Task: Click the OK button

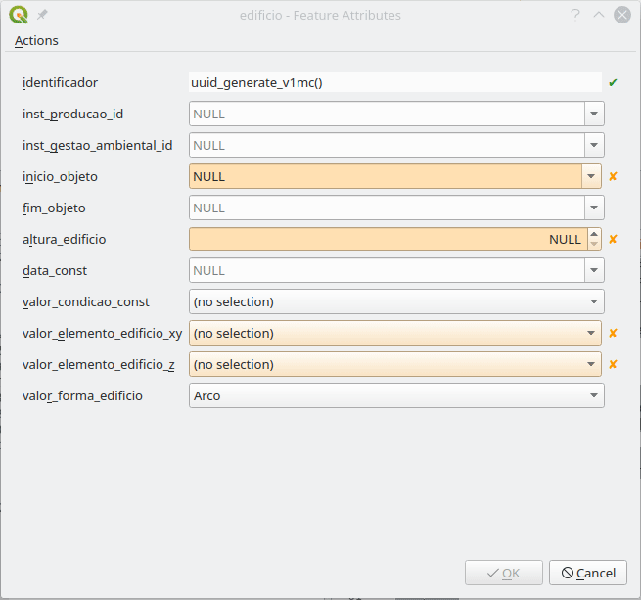Action: pyautogui.click(x=504, y=573)
